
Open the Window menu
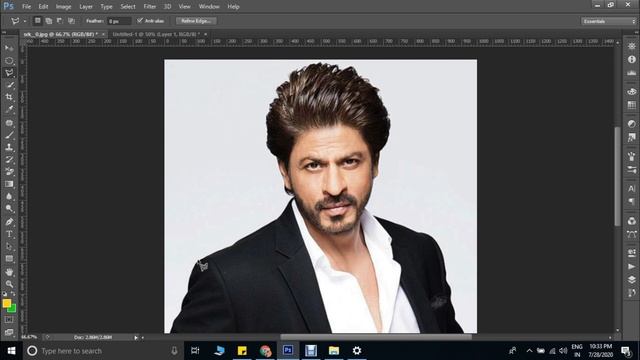point(209,7)
